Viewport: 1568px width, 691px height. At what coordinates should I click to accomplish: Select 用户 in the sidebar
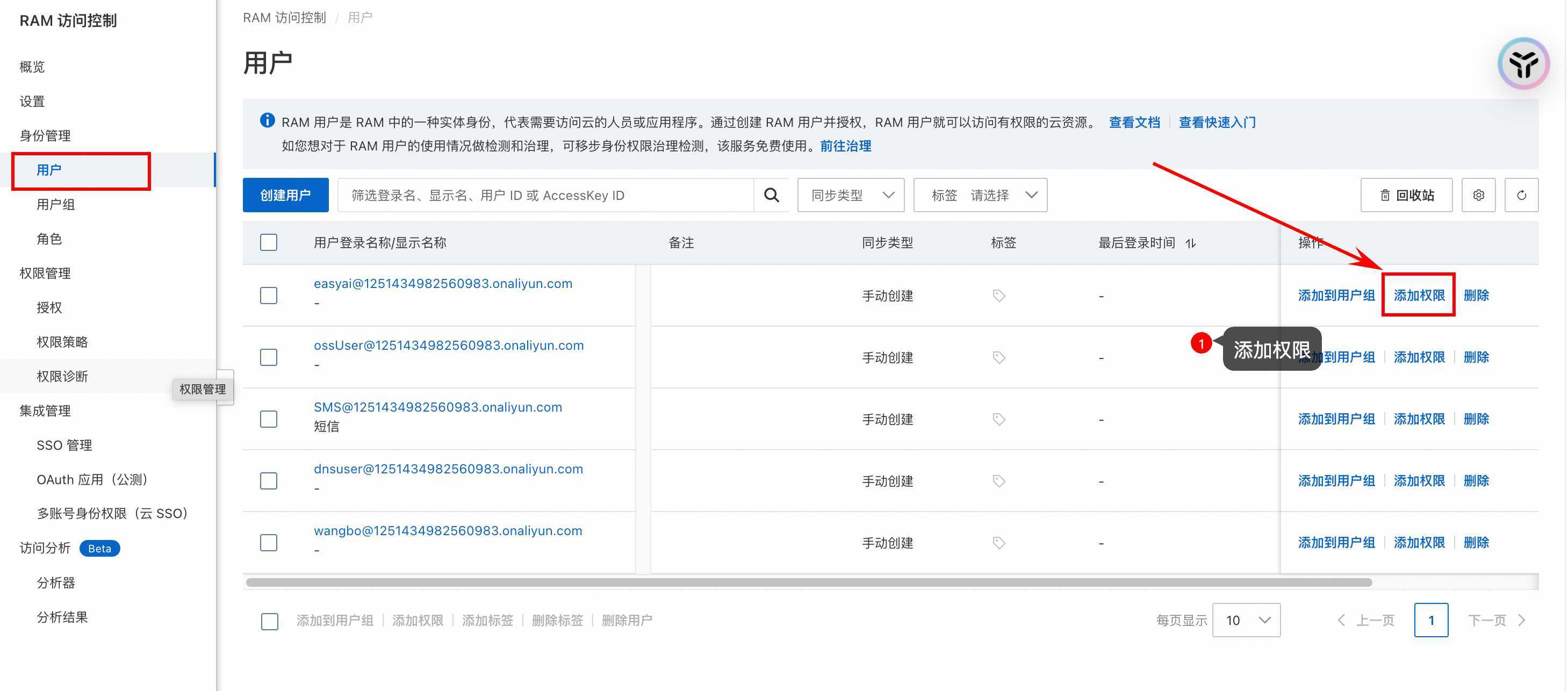[49, 170]
